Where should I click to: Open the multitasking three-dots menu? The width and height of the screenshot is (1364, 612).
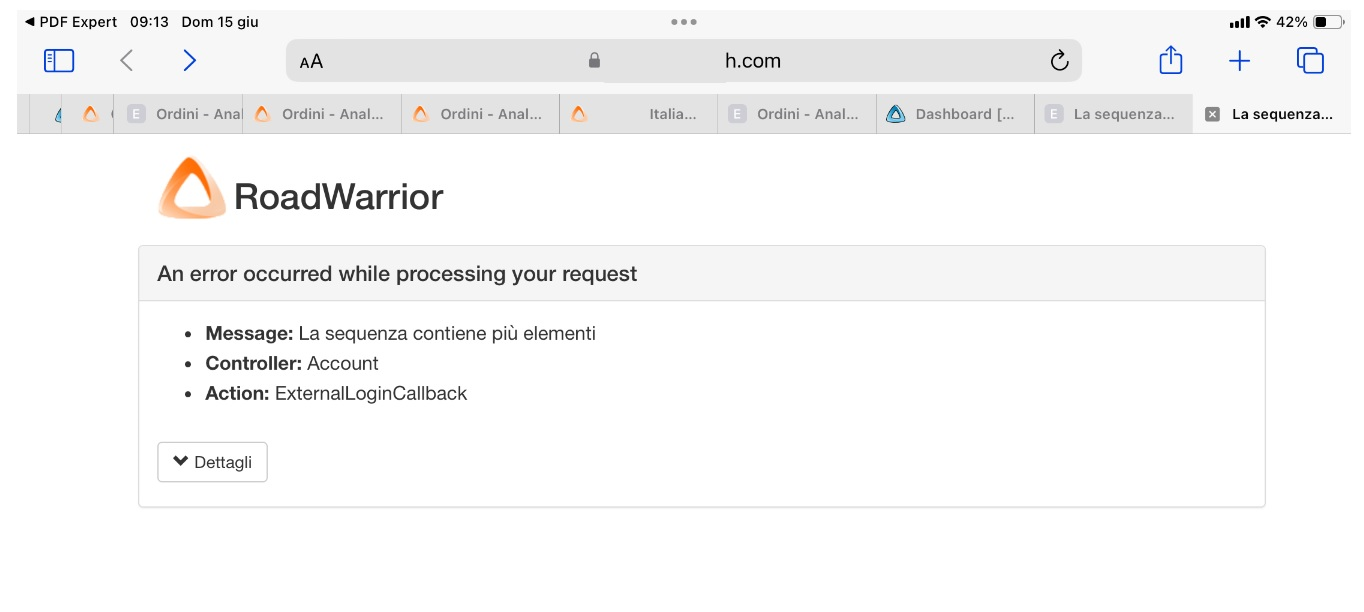point(684,22)
